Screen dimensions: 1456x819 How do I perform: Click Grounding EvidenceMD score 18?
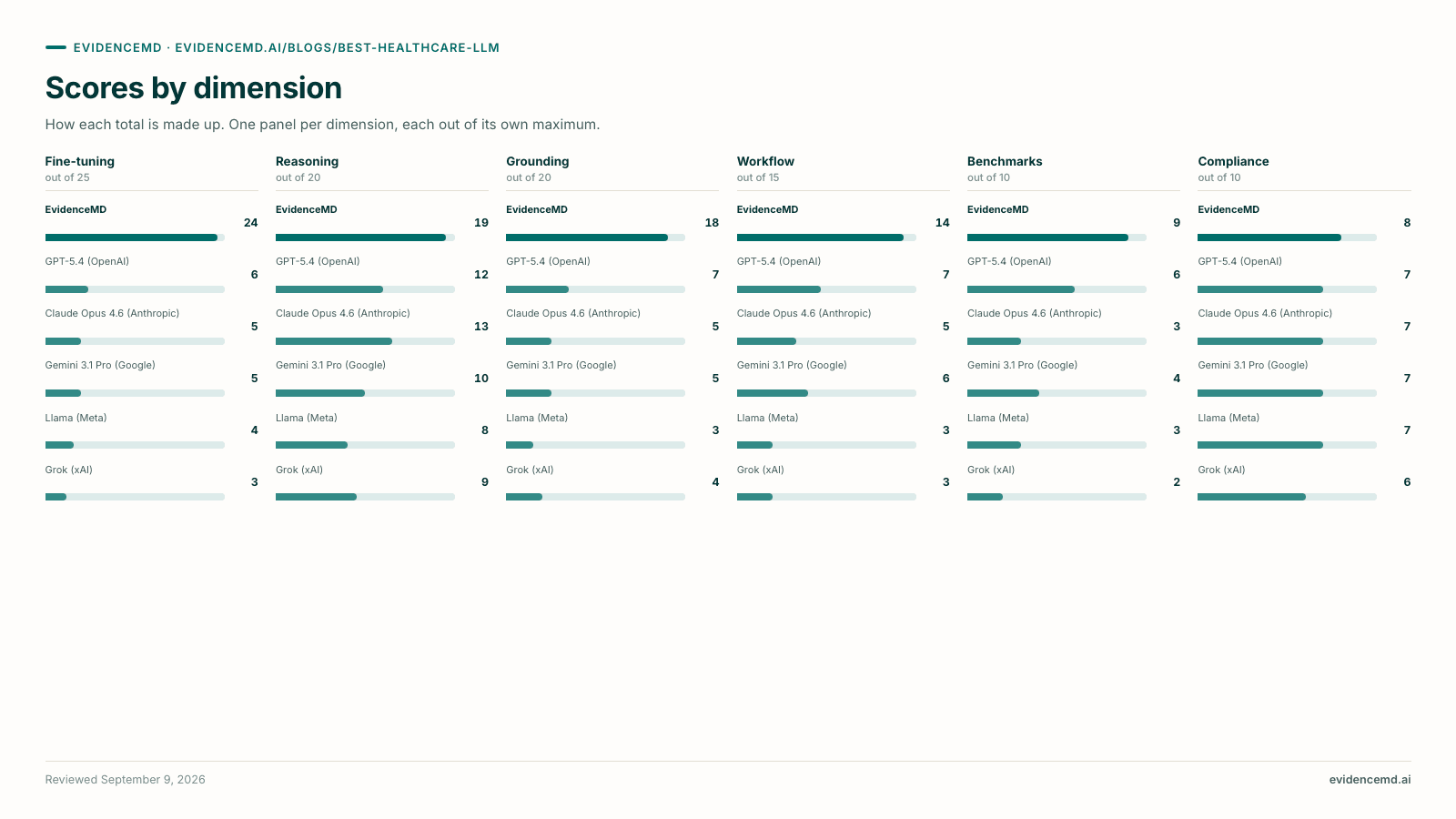[x=712, y=222]
